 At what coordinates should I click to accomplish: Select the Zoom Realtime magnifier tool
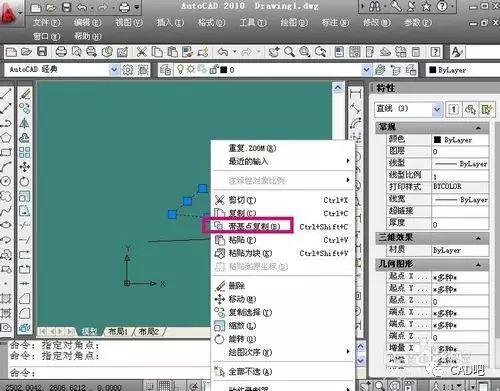point(289,52)
